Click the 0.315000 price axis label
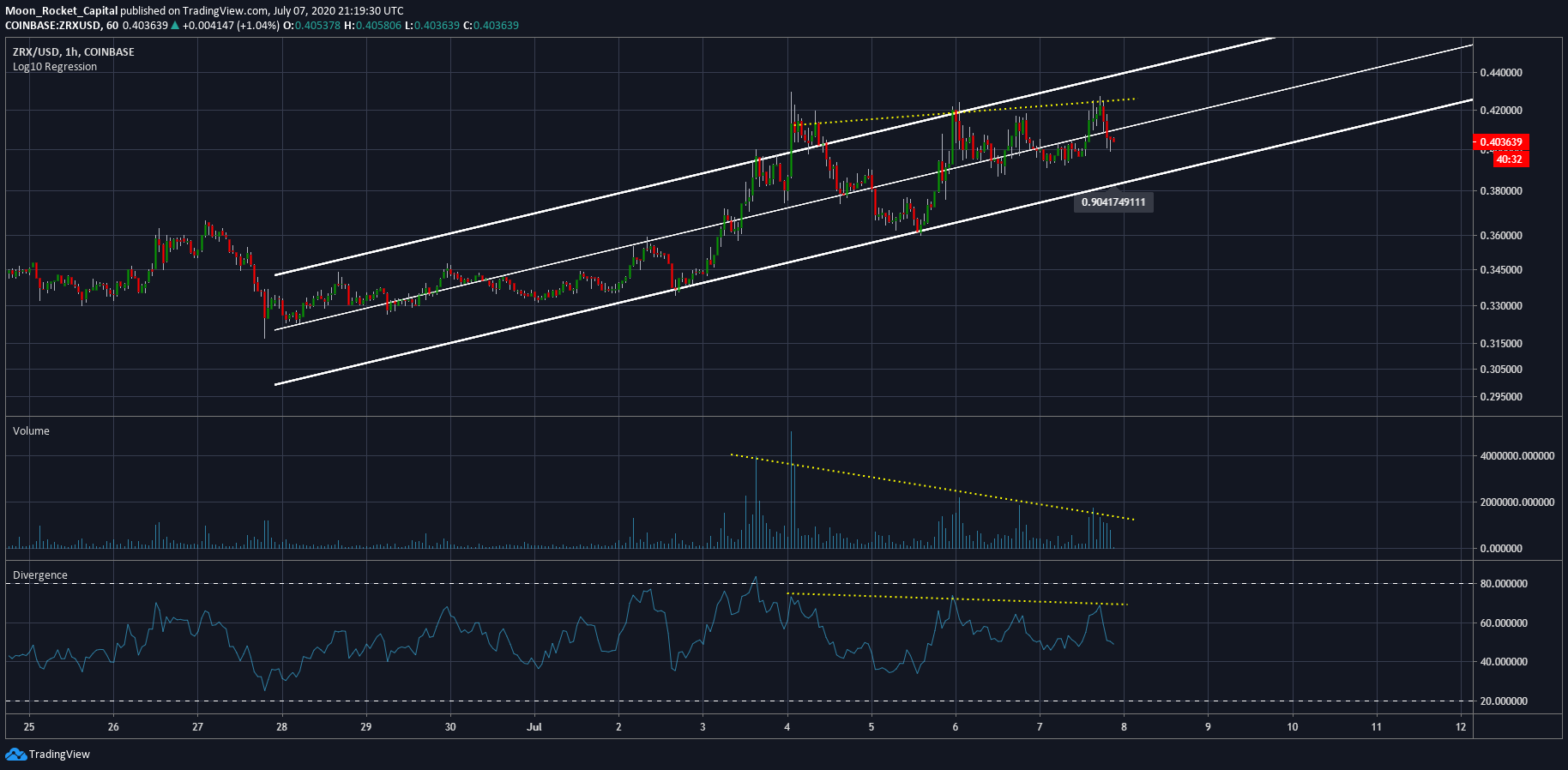The height and width of the screenshot is (770, 1568). click(x=1501, y=344)
